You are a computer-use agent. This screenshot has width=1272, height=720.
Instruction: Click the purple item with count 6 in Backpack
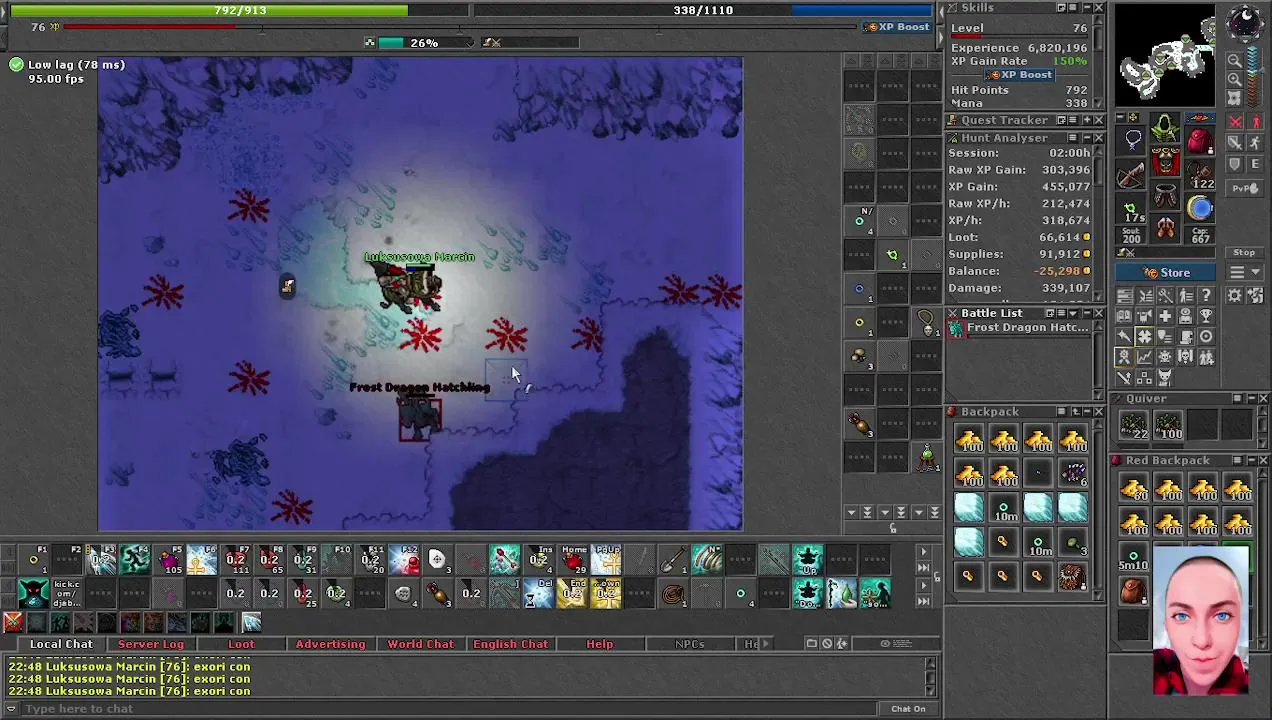(1073, 473)
